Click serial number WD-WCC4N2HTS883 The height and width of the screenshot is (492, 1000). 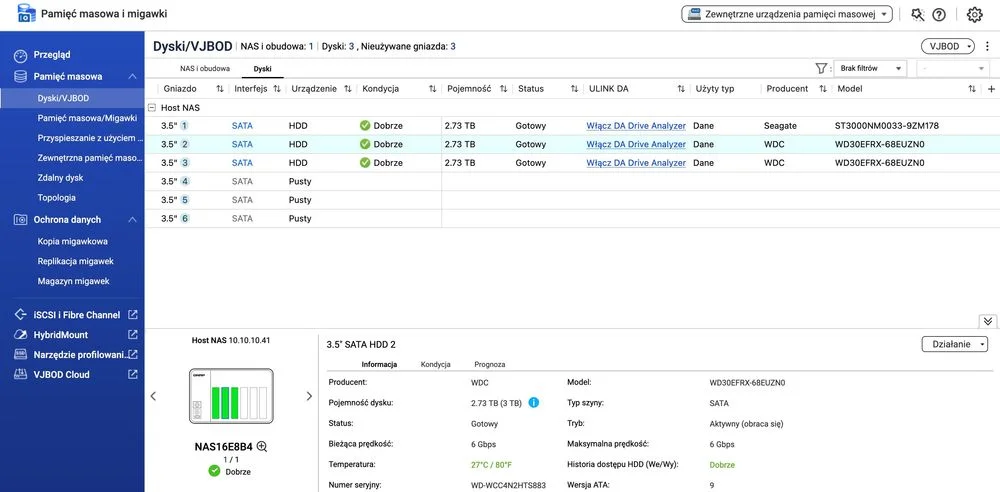[x=508, y=486]
